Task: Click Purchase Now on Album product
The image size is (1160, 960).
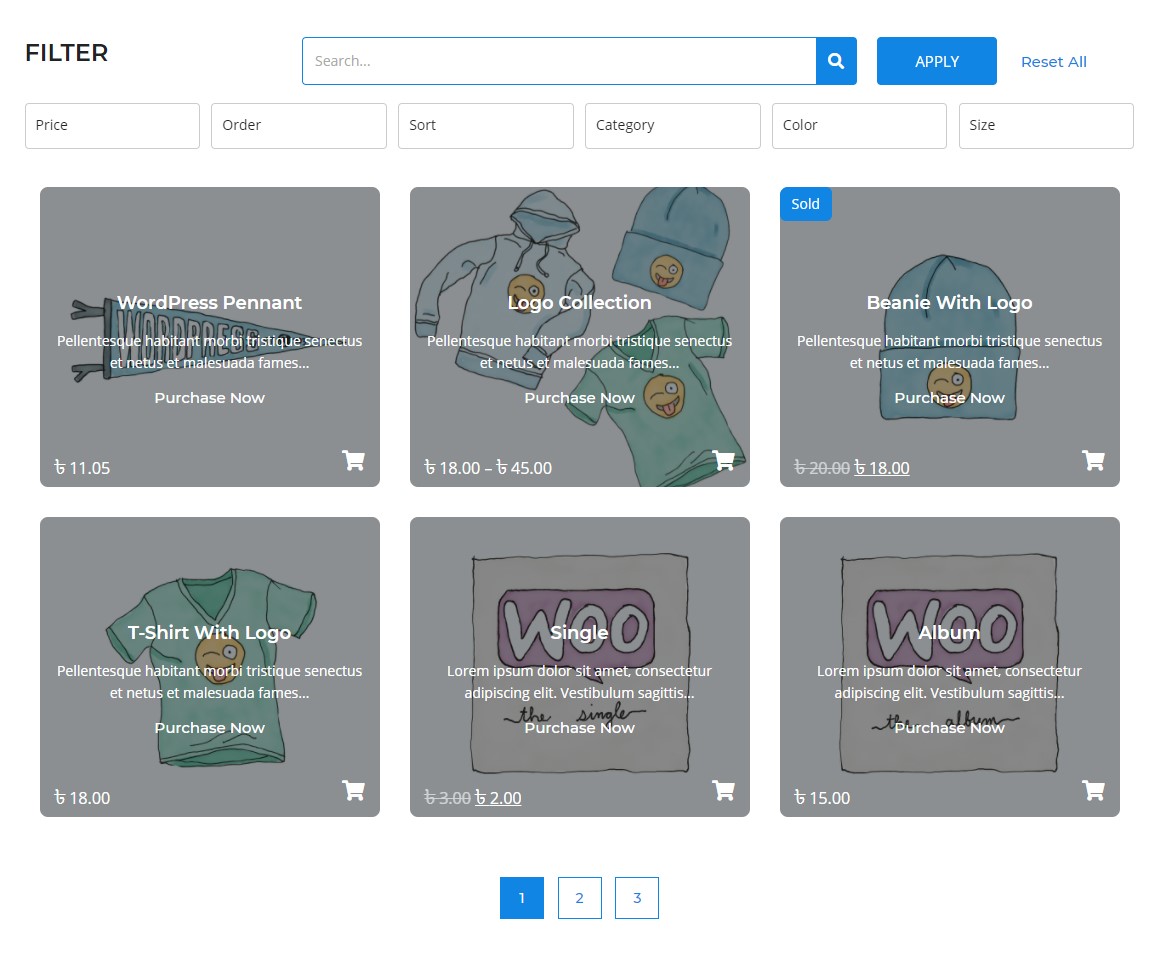Action: (949, 728)
